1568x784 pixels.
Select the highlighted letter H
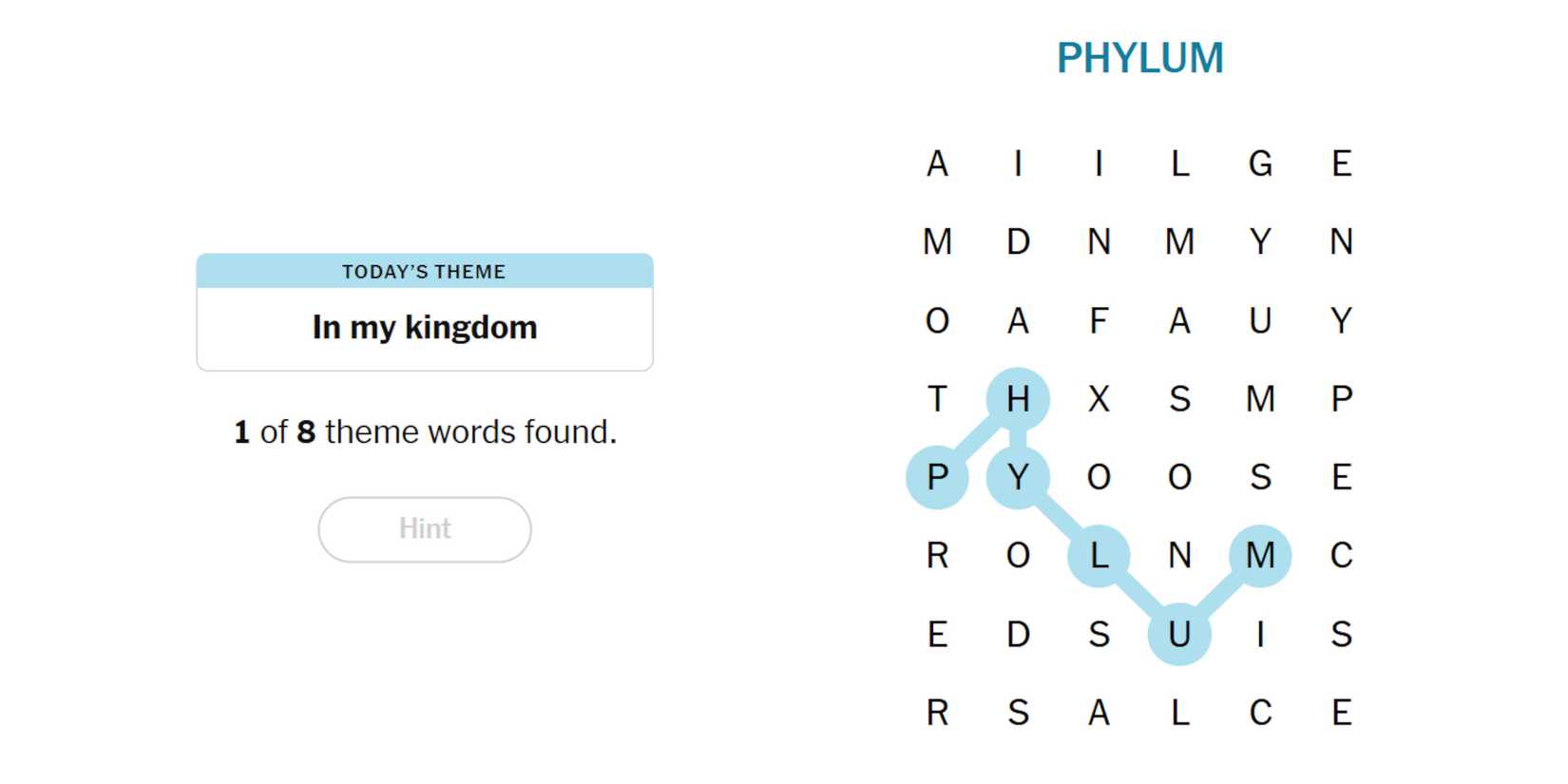tap(1018, 399)
